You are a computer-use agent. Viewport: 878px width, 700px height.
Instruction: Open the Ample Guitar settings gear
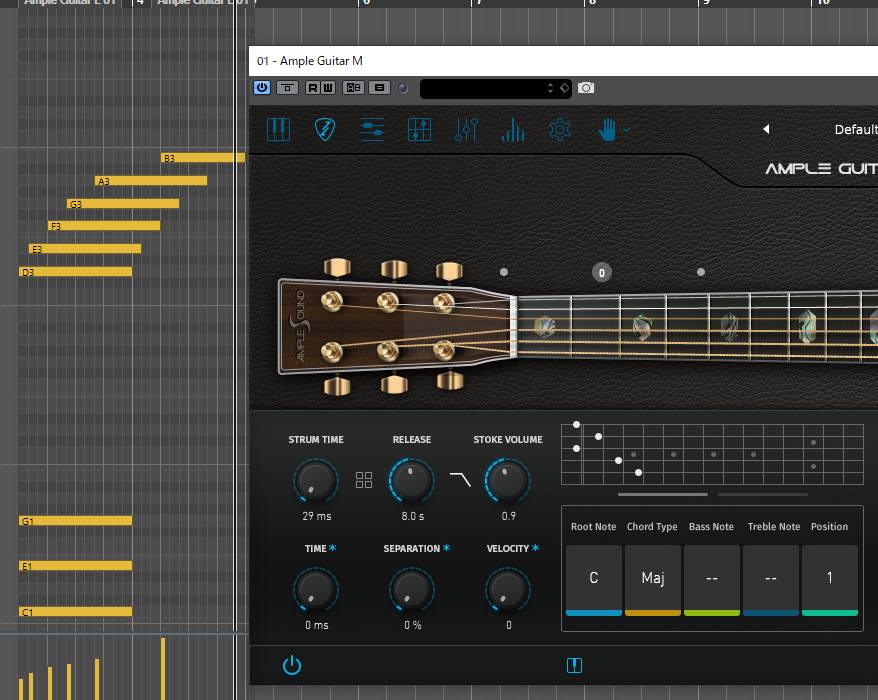pyautogui.click(x=558, y=129)
